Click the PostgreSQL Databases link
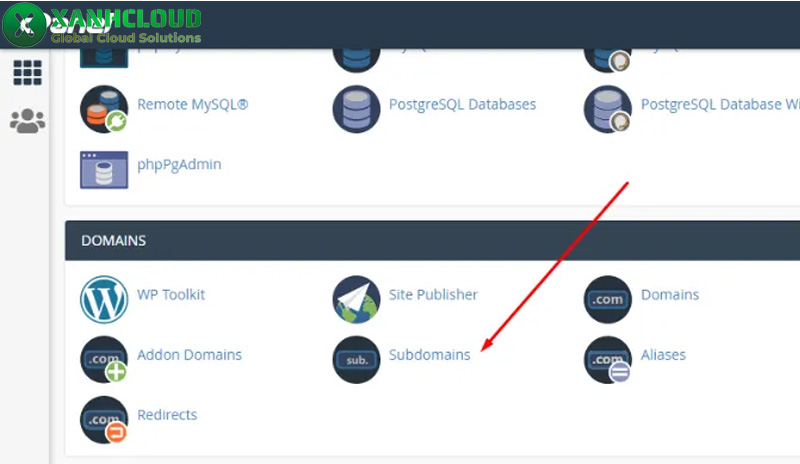This screenshot has height=464, width=800. point(462,105)
